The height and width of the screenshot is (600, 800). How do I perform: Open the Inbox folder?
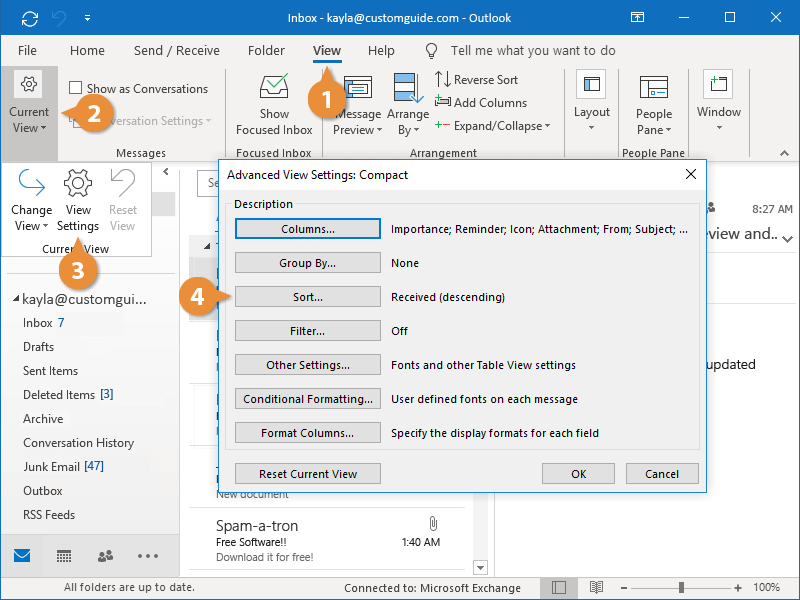(37, 323)
